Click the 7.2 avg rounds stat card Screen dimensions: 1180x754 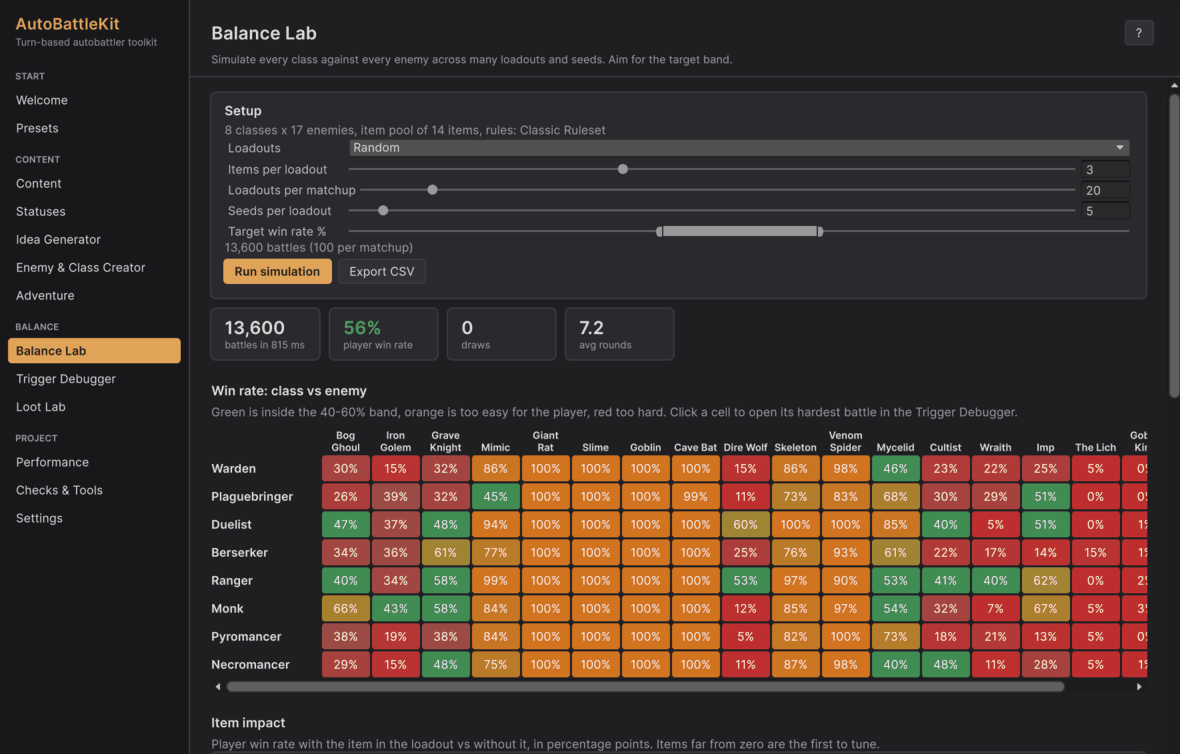pos(619,333)
